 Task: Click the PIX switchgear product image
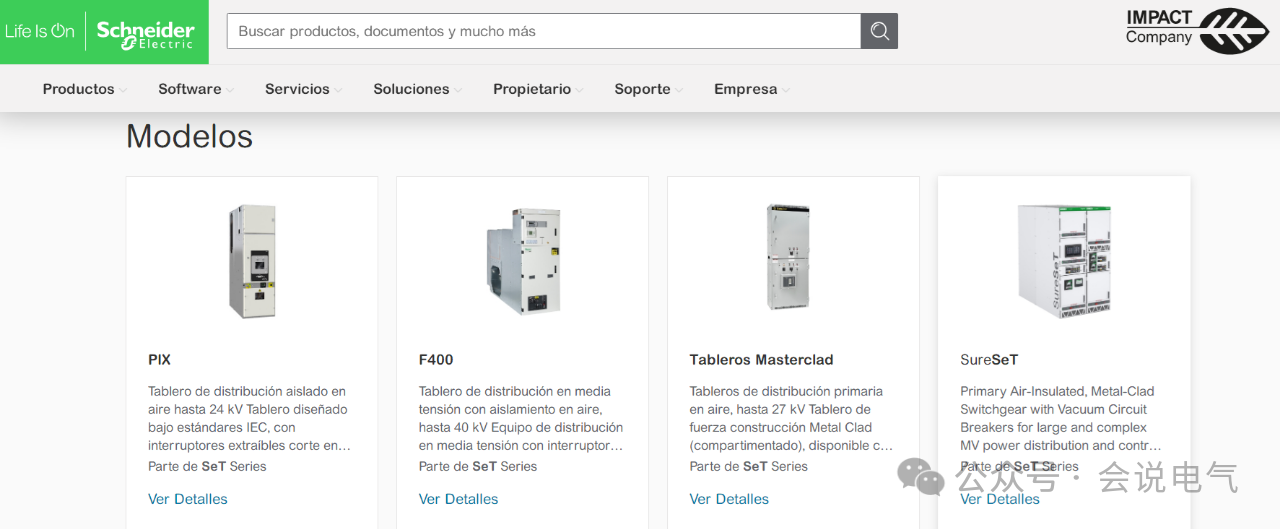click(252, 261)
